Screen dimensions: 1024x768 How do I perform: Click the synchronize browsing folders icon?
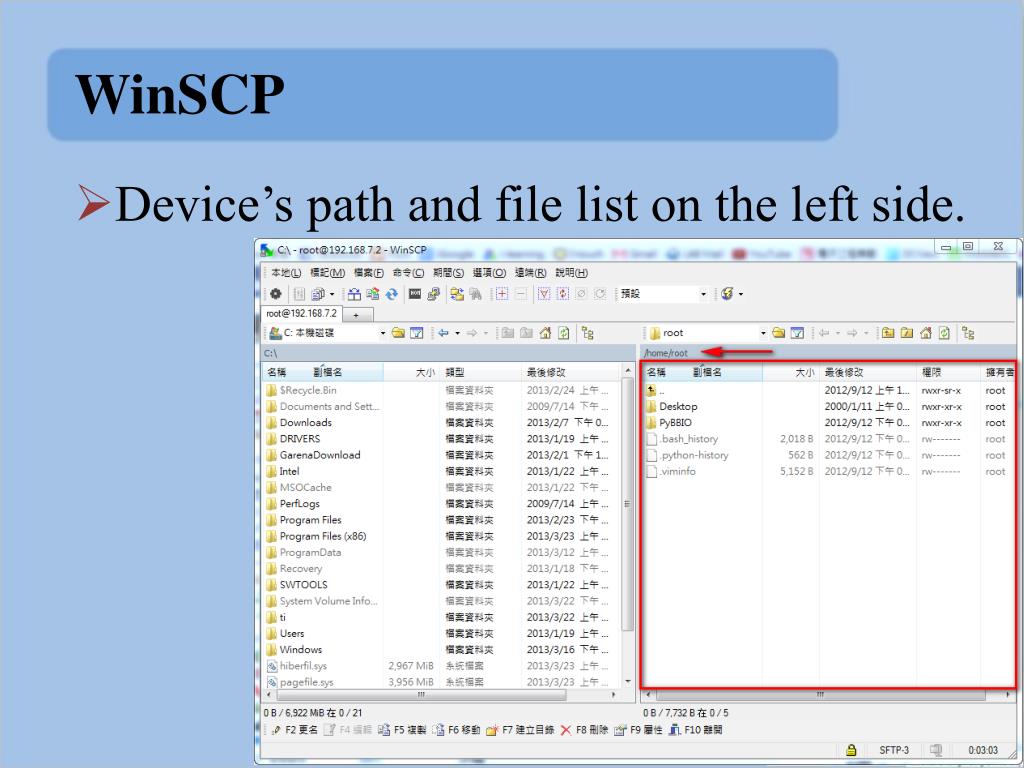456,294
